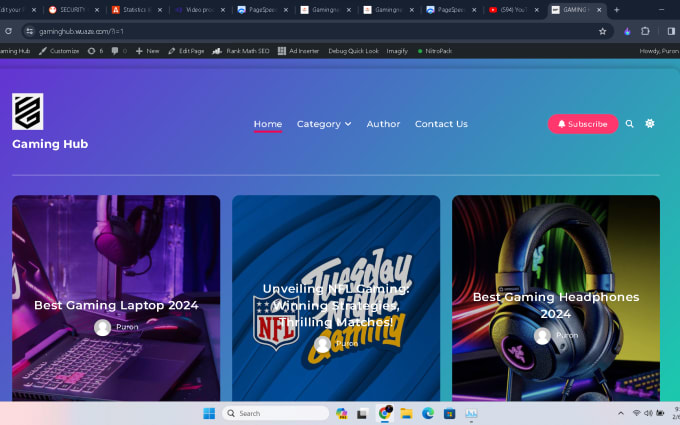
Task: Go to the Home menu item
Action: [x=268, y=124]
